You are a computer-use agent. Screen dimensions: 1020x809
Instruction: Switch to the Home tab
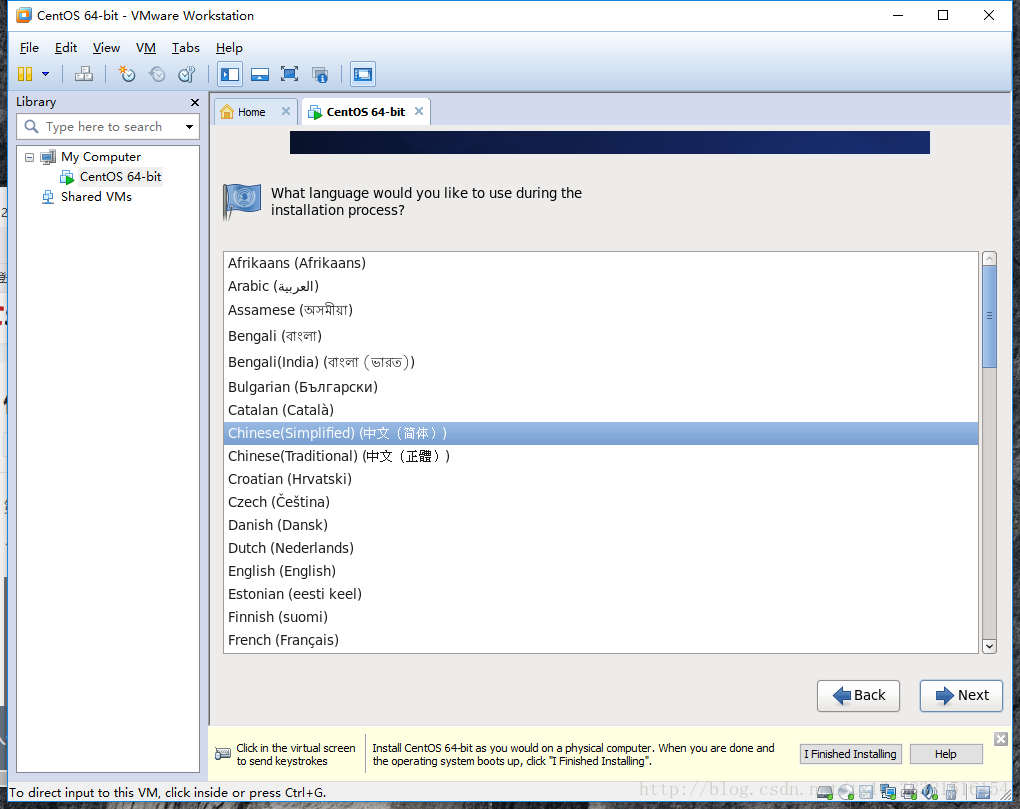coord(251,112)
